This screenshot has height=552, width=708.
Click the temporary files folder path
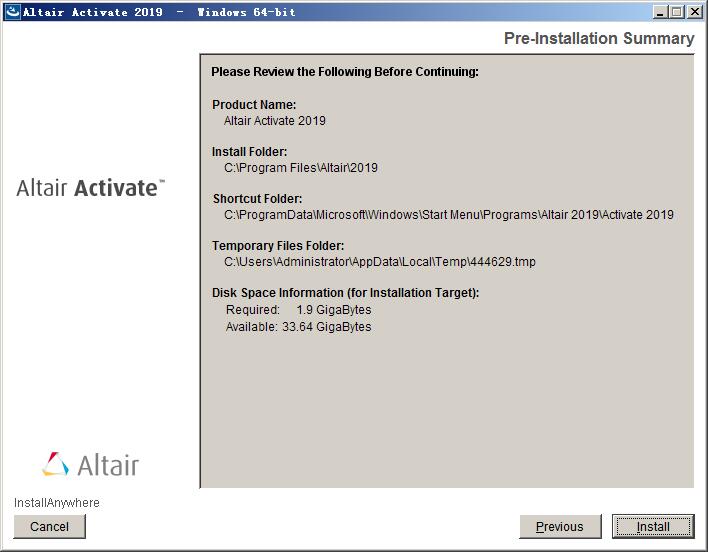tap(379, 261)
